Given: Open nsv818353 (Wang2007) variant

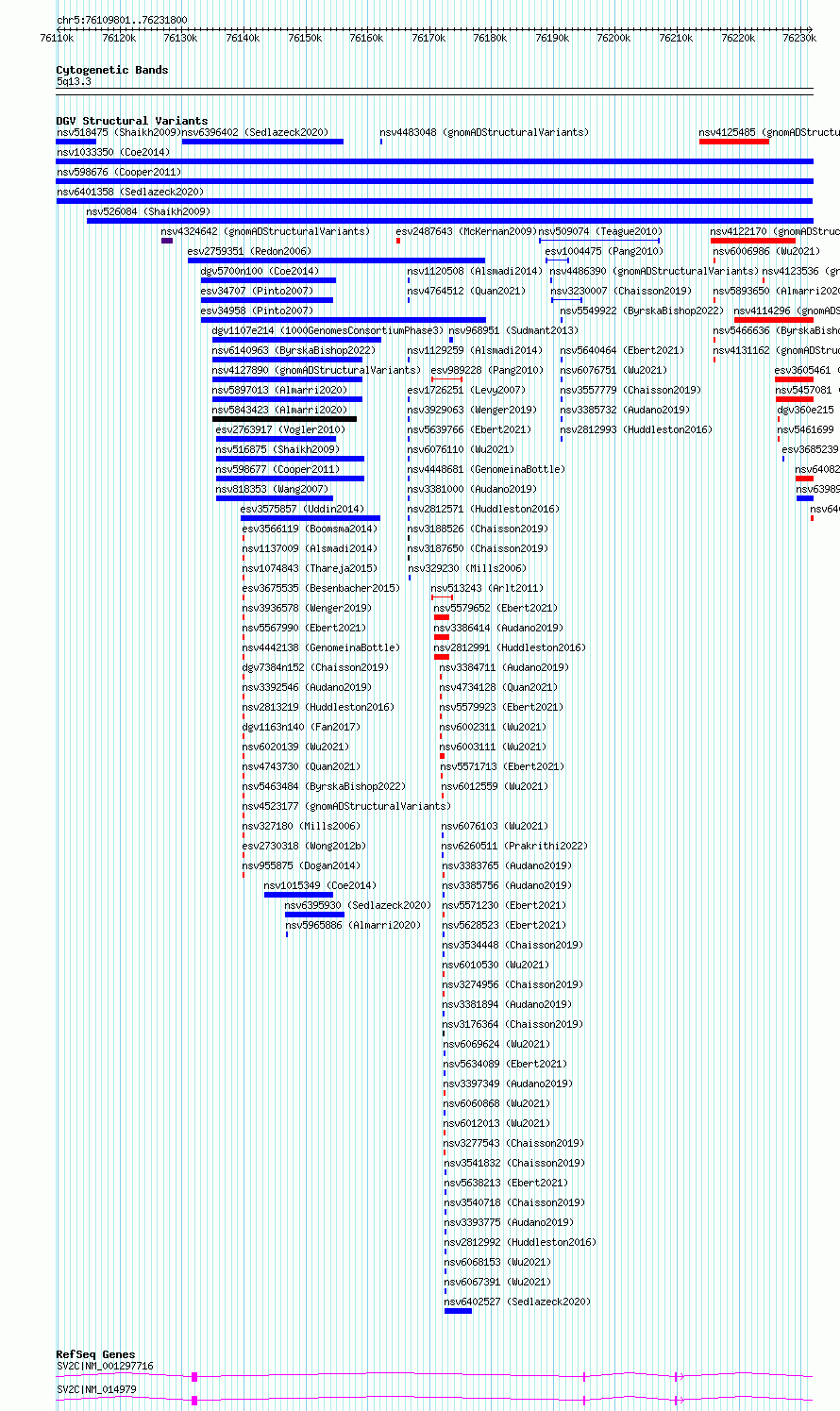Looking at the screenshot, I should 272,490.
